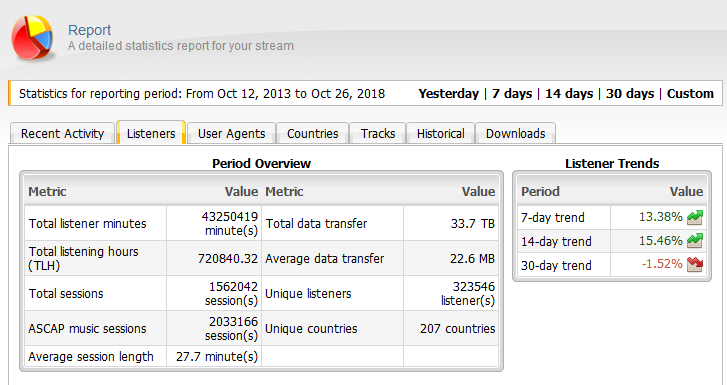Open the Custom reporting period option
Viewport: 727px width, 385px height.
click(x=690, y=94)
